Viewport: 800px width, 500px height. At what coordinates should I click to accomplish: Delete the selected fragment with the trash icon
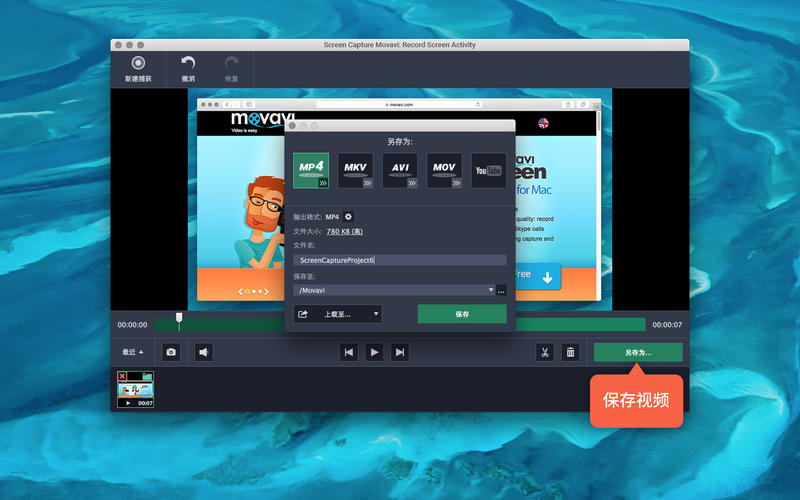point(570,352)
